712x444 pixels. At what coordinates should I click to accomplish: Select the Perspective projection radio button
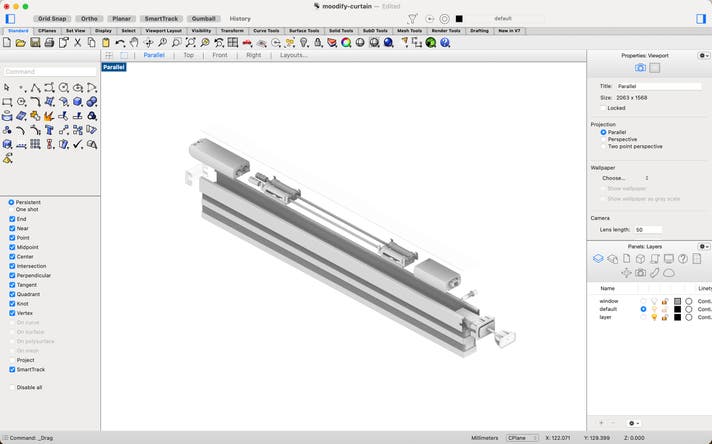coord(603,139)
